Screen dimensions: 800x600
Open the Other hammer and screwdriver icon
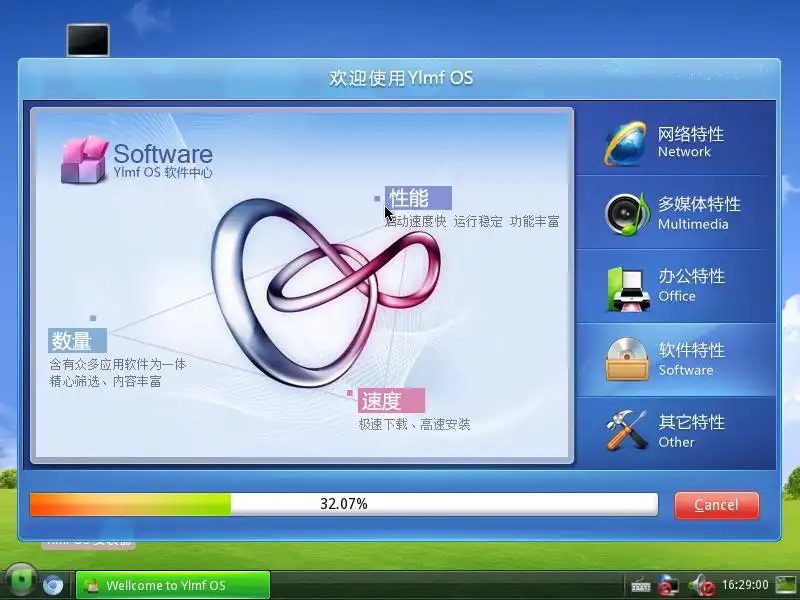pyautogui.click(x=626, y=430)
